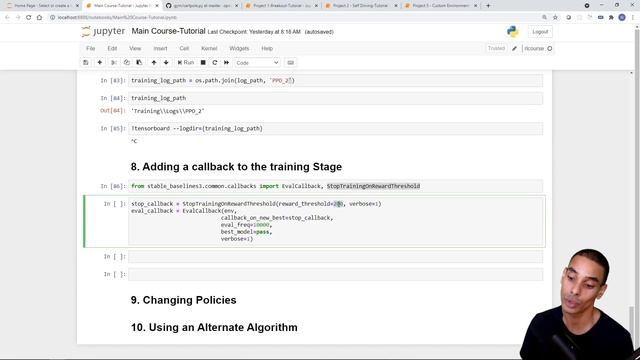Click heading 8. Adding a callback
Screen dimensions: 640x360
(x=236, y=167)
